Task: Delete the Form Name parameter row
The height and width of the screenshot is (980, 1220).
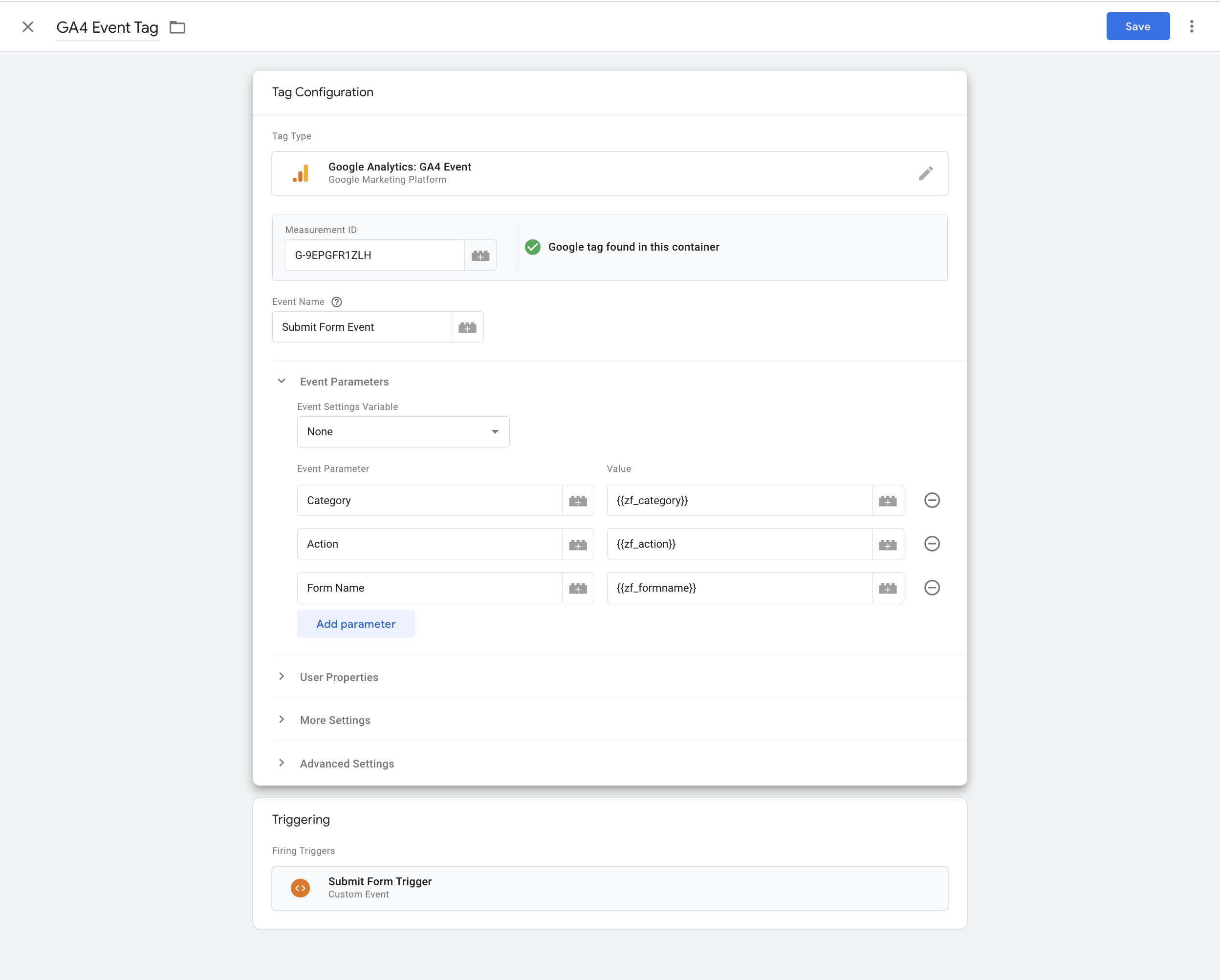Action: 932,588
